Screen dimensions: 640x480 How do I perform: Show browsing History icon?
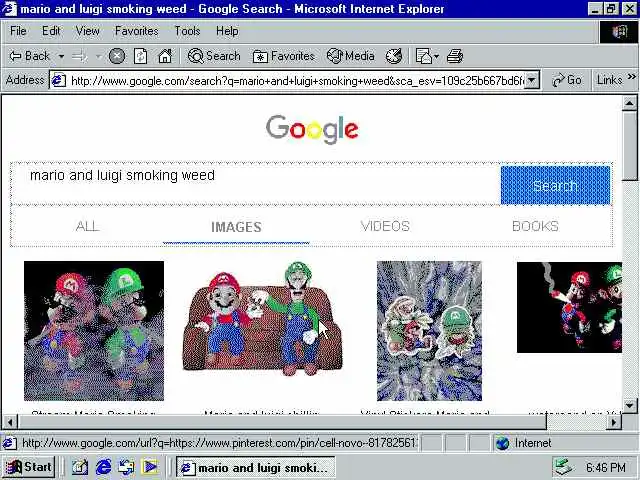pyautogui.click(x=394, y=56)
